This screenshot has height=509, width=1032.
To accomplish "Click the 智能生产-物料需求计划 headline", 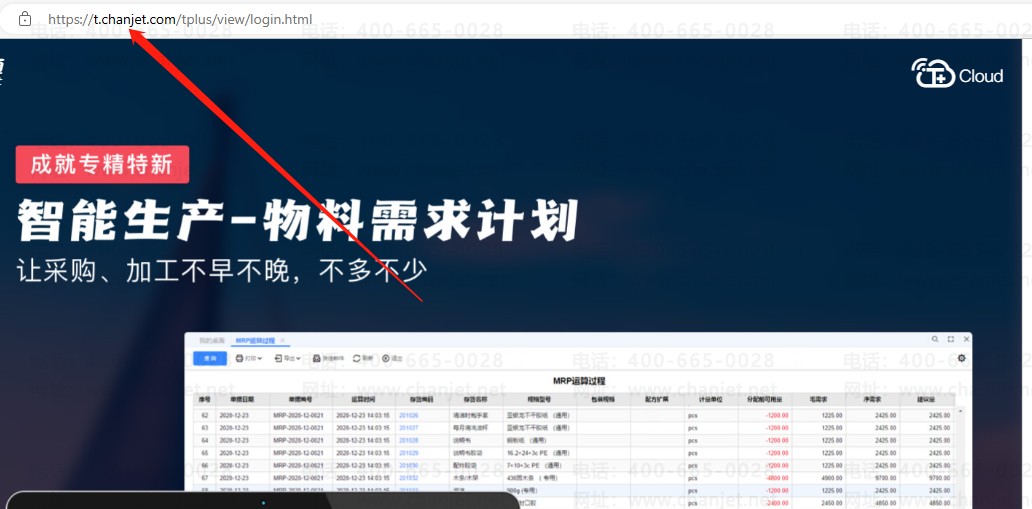I will point(297,221).
